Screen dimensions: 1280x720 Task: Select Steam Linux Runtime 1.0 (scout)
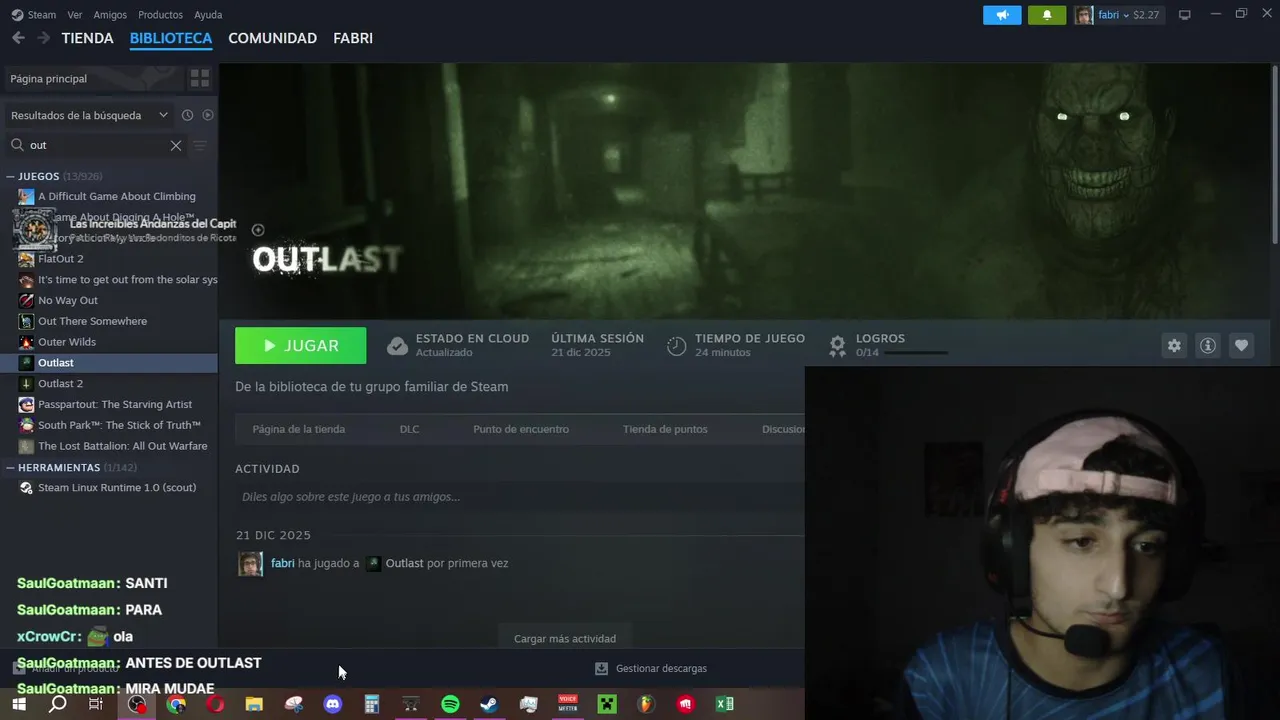109,488
